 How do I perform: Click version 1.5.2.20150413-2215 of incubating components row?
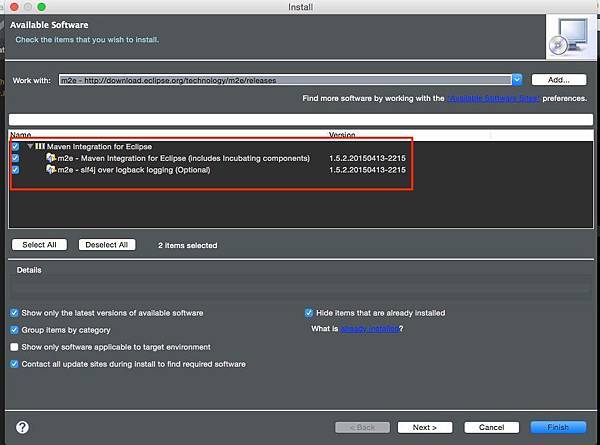[367, 158]
